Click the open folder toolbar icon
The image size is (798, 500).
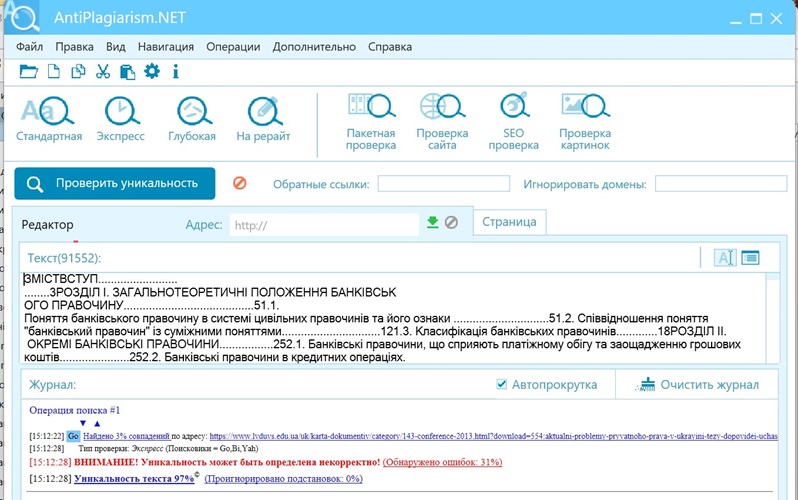(x=28, y=71)
